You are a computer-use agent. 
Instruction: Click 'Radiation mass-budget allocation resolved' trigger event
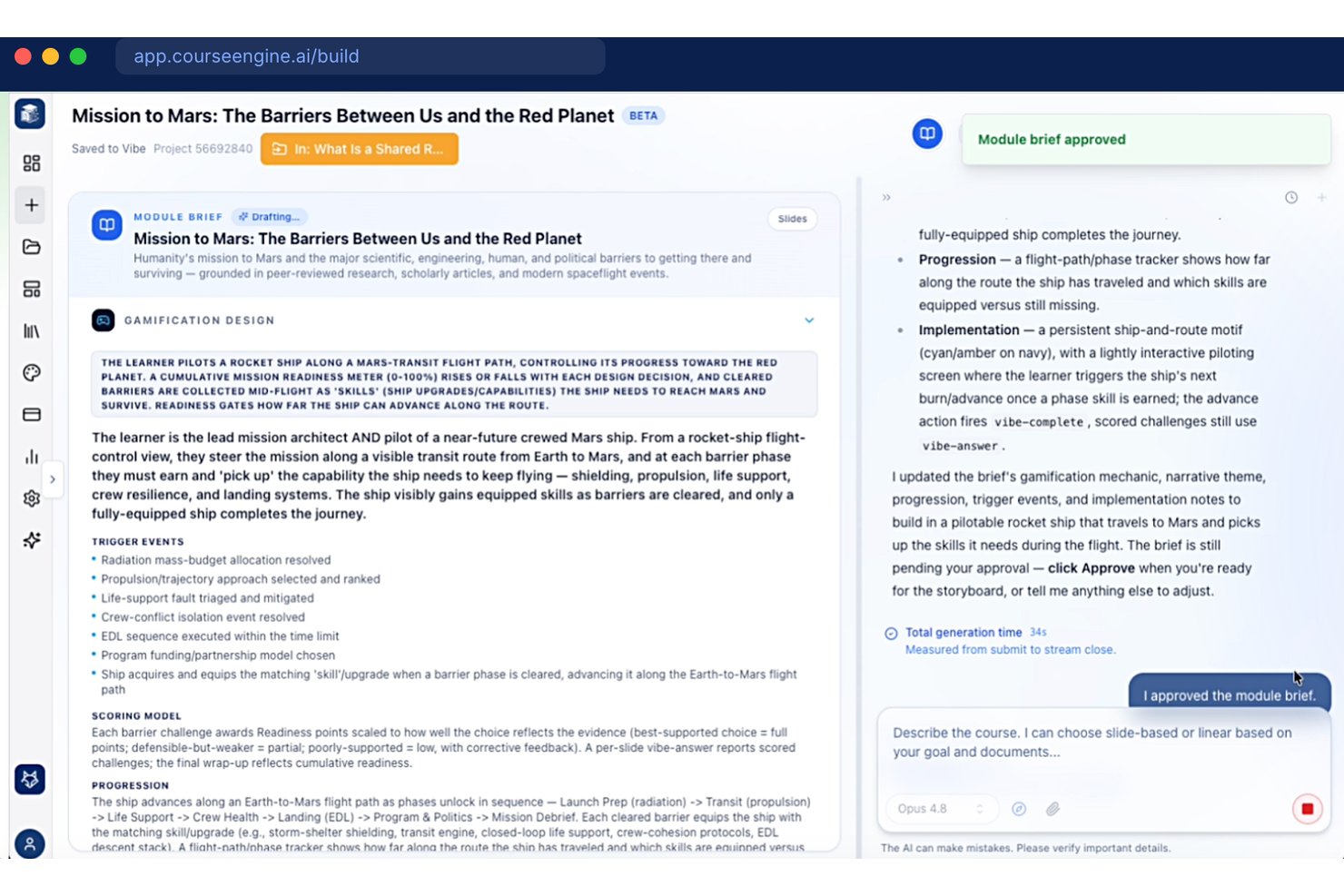click(216, 560)
